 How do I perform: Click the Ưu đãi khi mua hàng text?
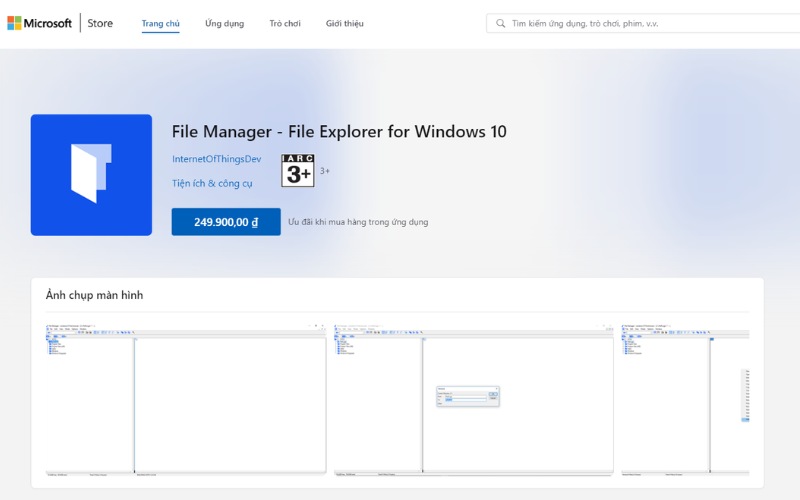[358, 222]
